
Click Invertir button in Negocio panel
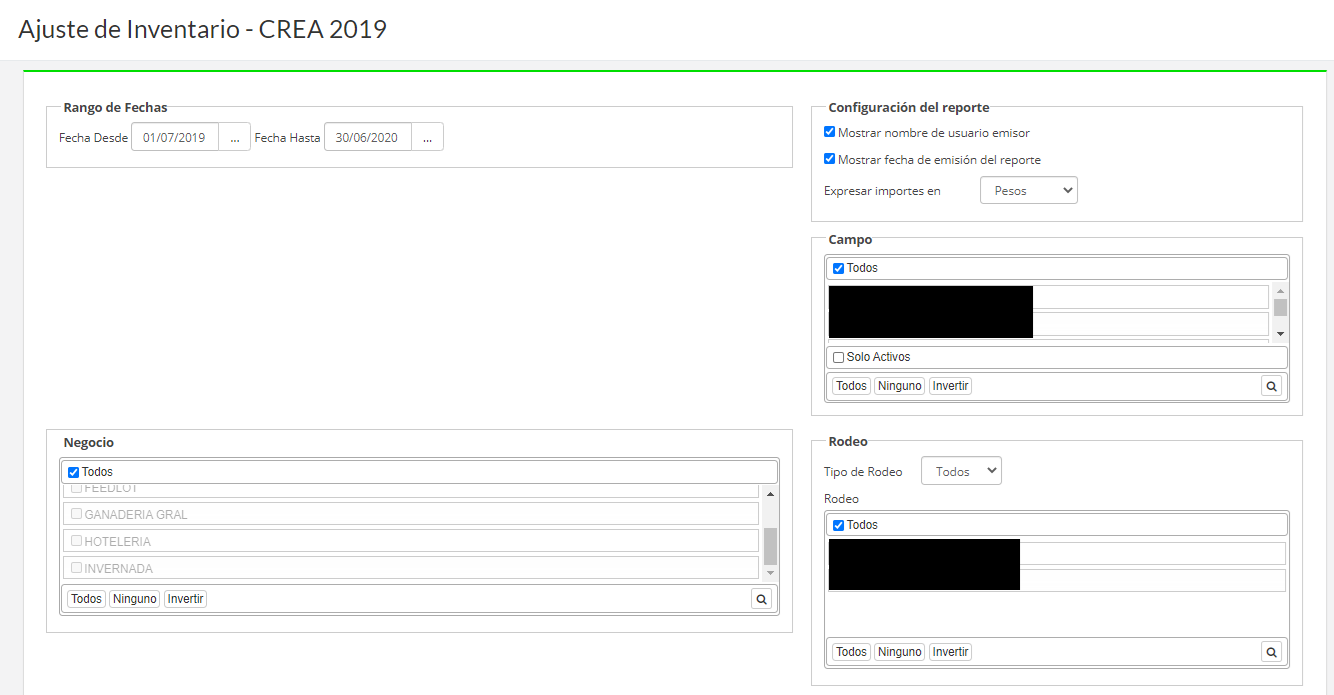185,599
